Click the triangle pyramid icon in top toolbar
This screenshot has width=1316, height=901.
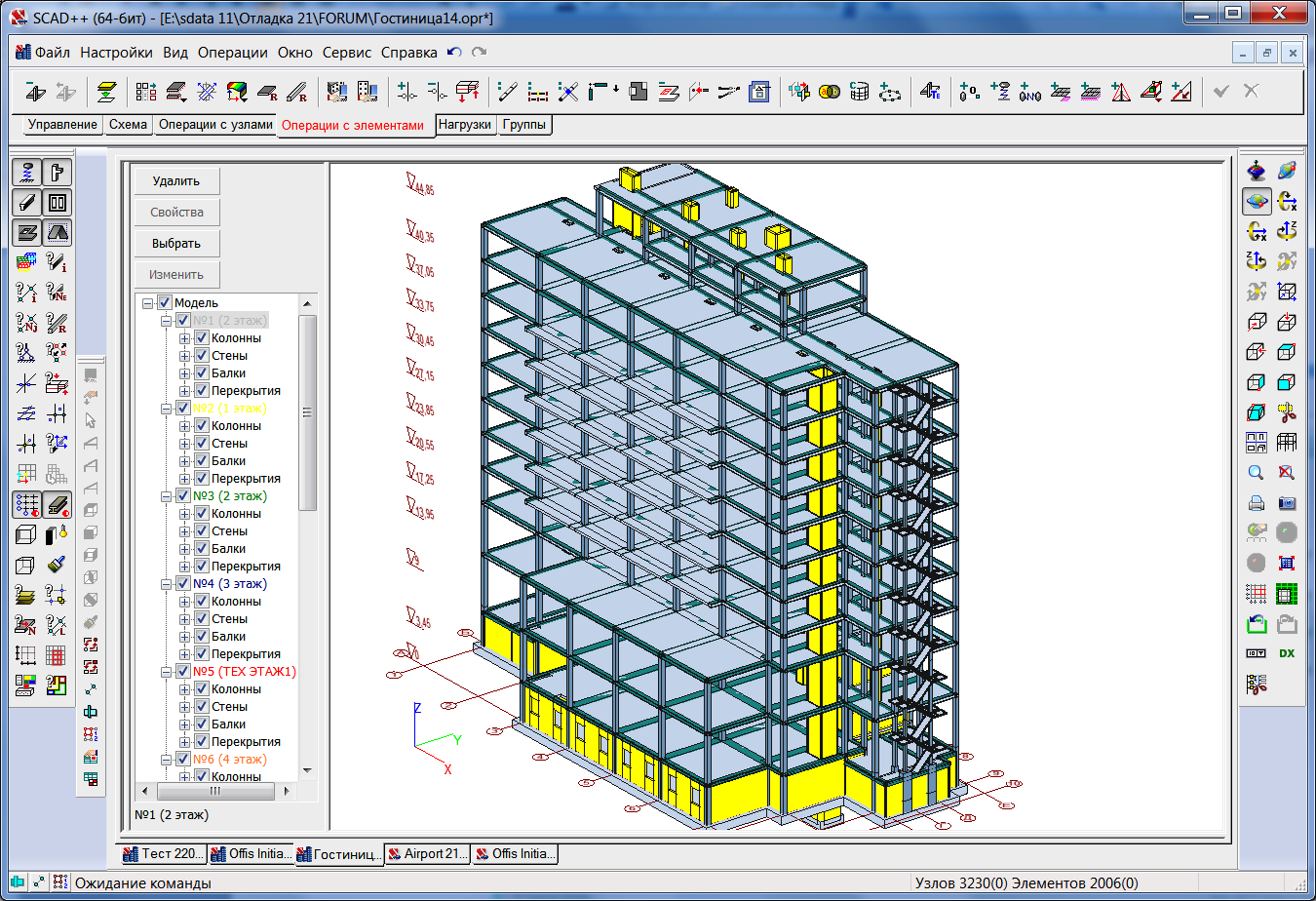pyautogui.click(x=1121, y=92)
